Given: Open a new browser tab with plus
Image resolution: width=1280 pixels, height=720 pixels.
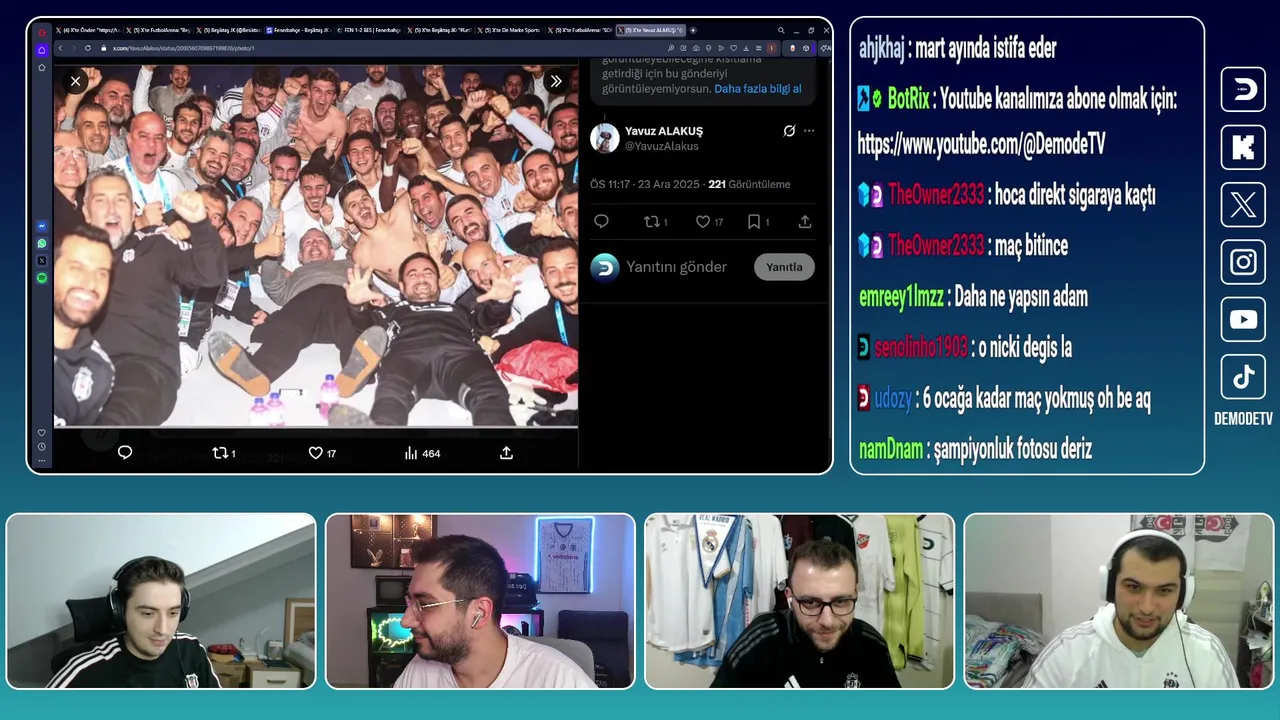Looking at the screenshot, I should tap(693, 30).
